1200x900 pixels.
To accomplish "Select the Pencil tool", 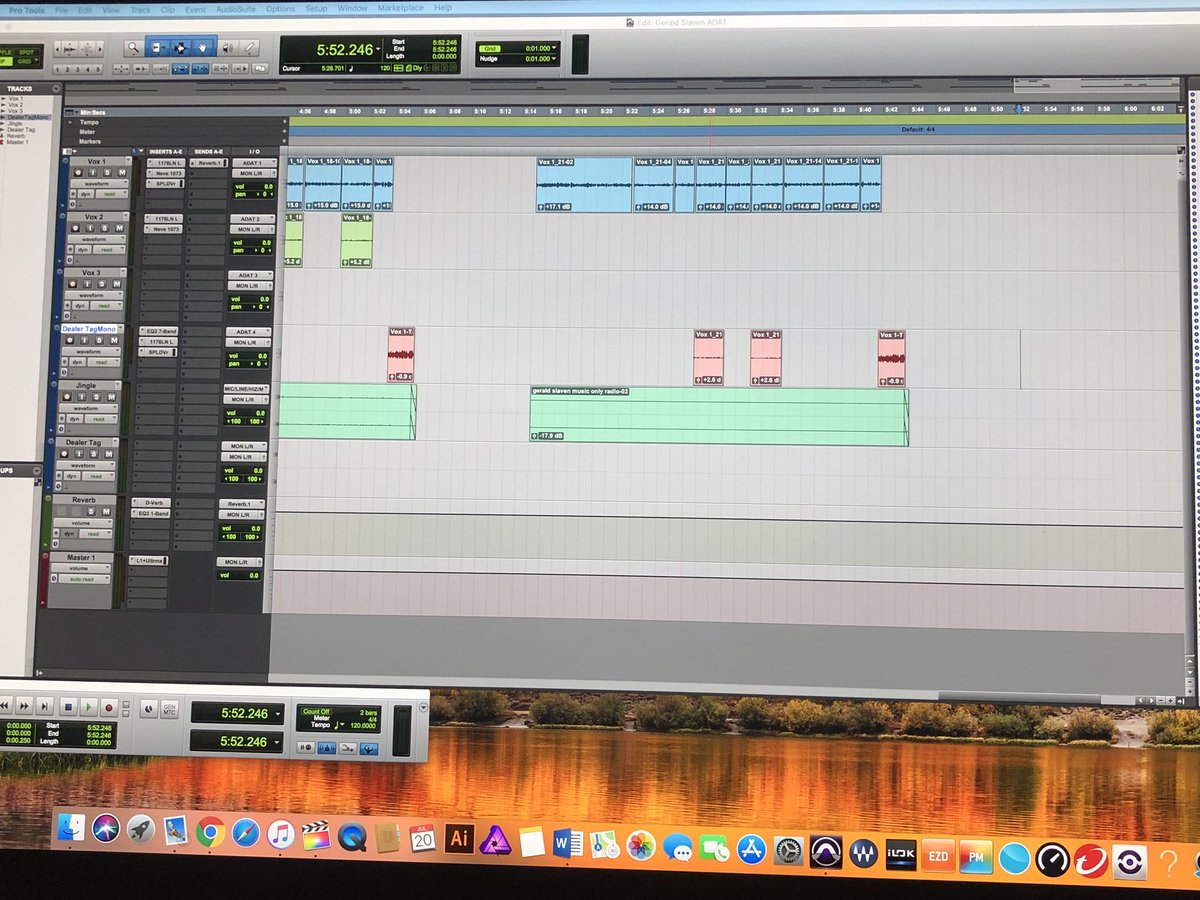I will (x=249, y=48).
